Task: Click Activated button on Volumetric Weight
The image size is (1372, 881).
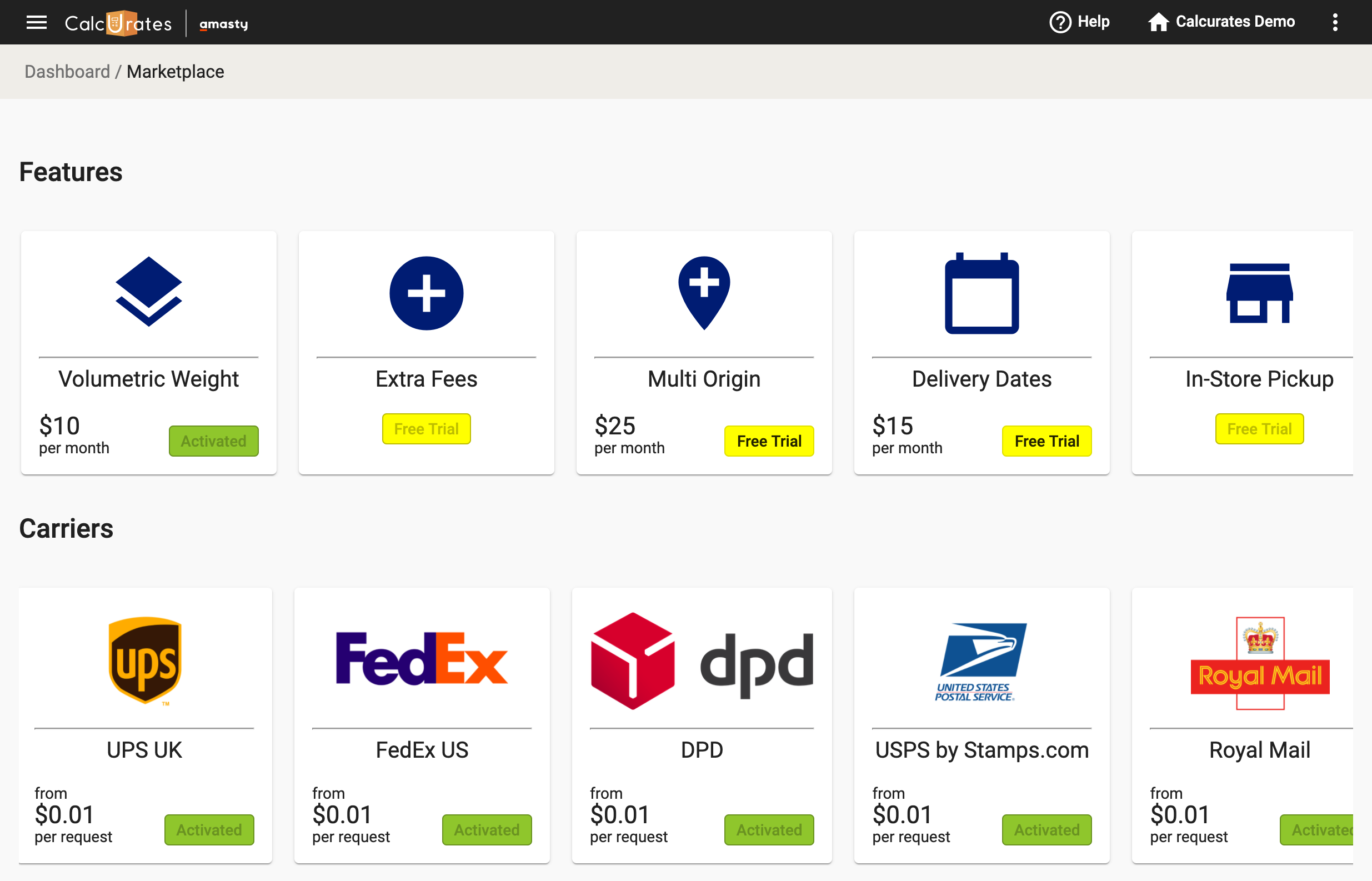Action: (x=213, y=441)
